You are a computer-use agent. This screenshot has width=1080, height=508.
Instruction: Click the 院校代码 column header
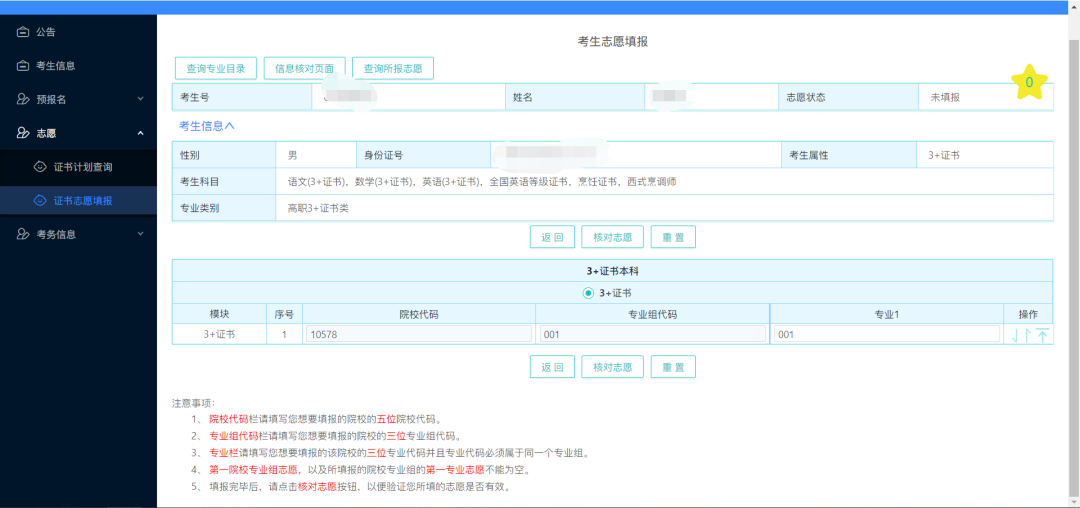(419, 314)
